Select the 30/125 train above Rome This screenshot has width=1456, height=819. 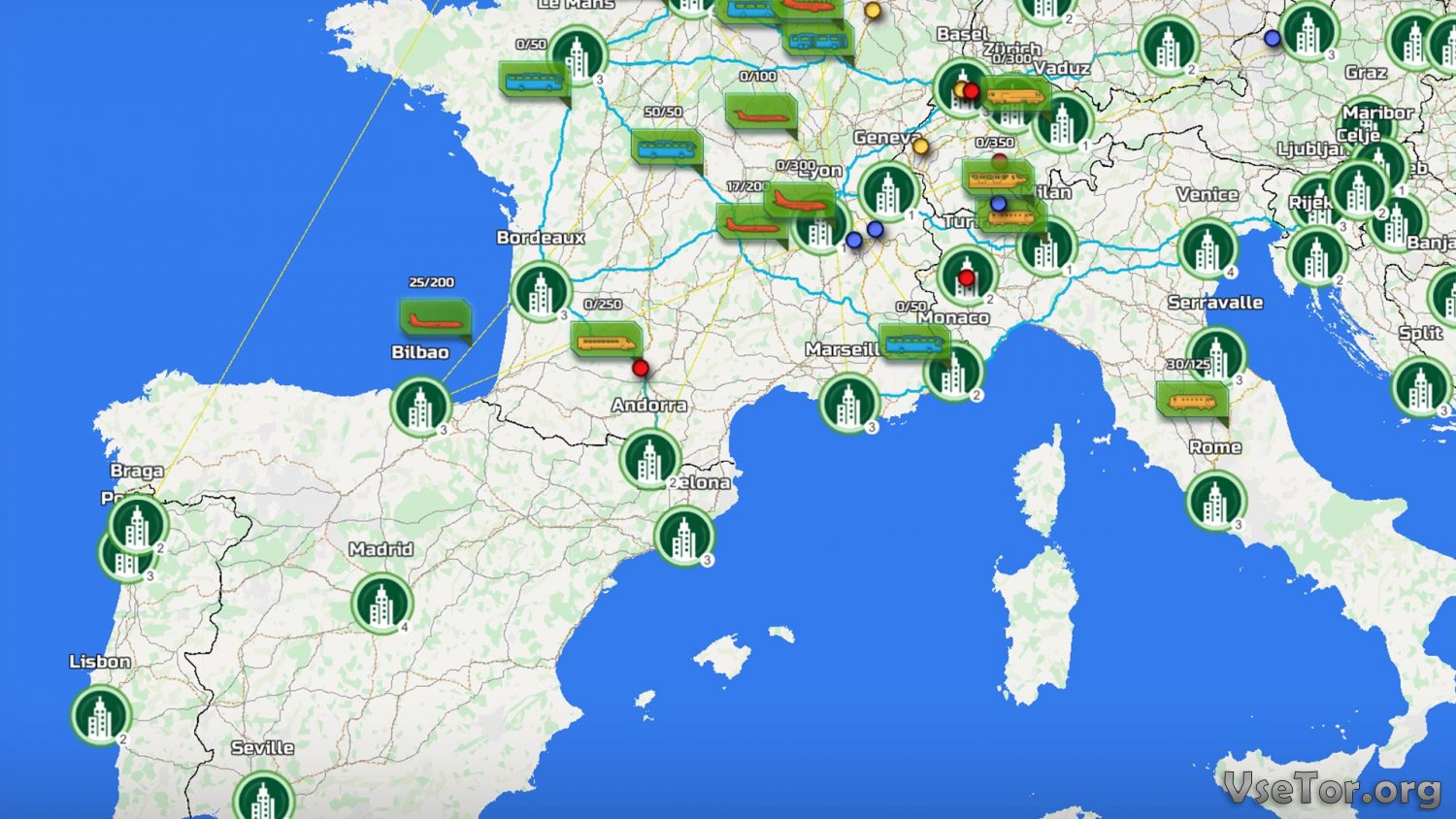click(1191, 399)
